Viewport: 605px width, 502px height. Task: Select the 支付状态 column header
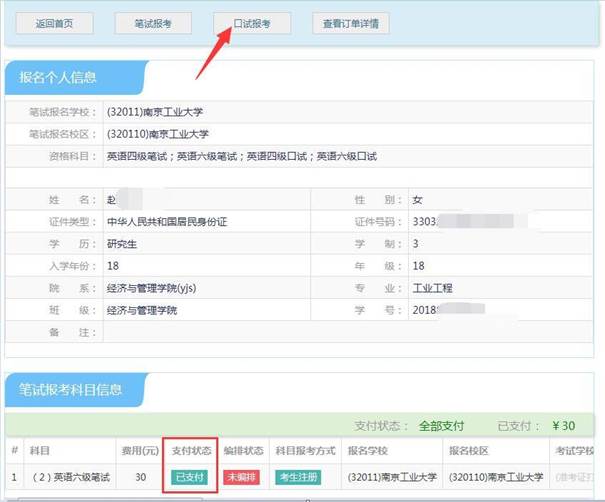pyautogui.click(x=189, y=451)
